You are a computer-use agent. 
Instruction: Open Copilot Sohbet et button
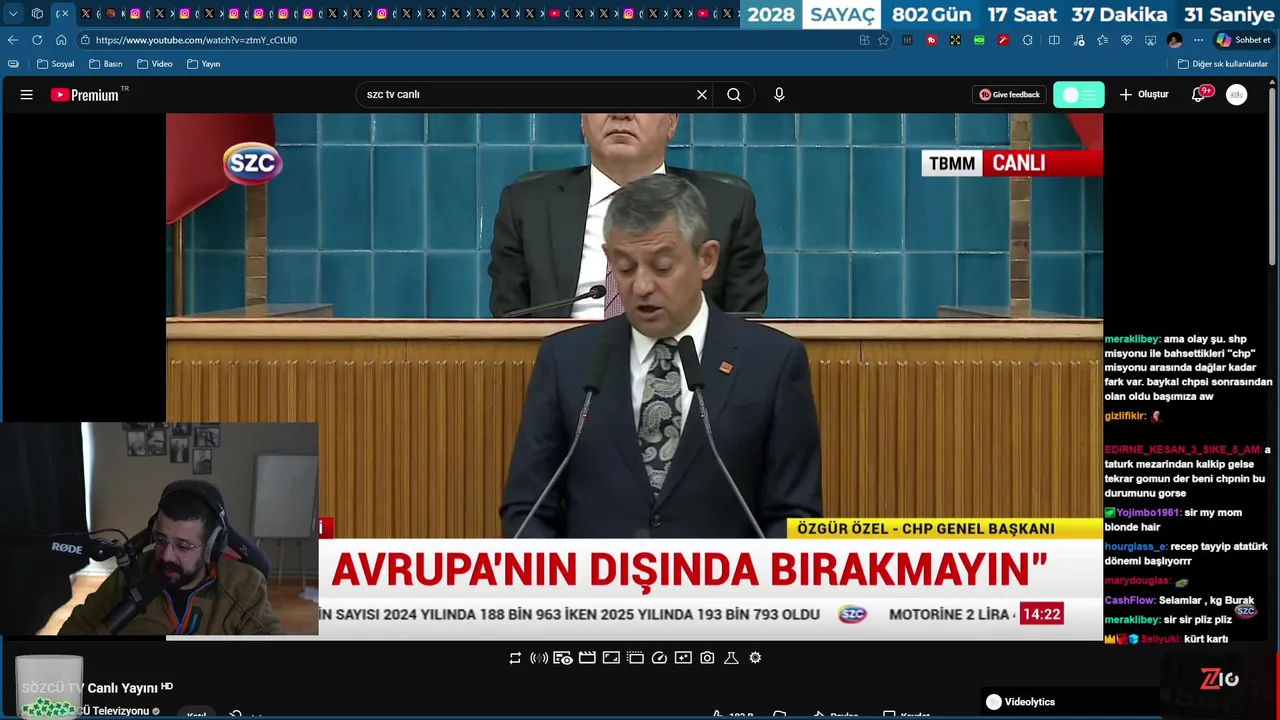click(1243, 40)
